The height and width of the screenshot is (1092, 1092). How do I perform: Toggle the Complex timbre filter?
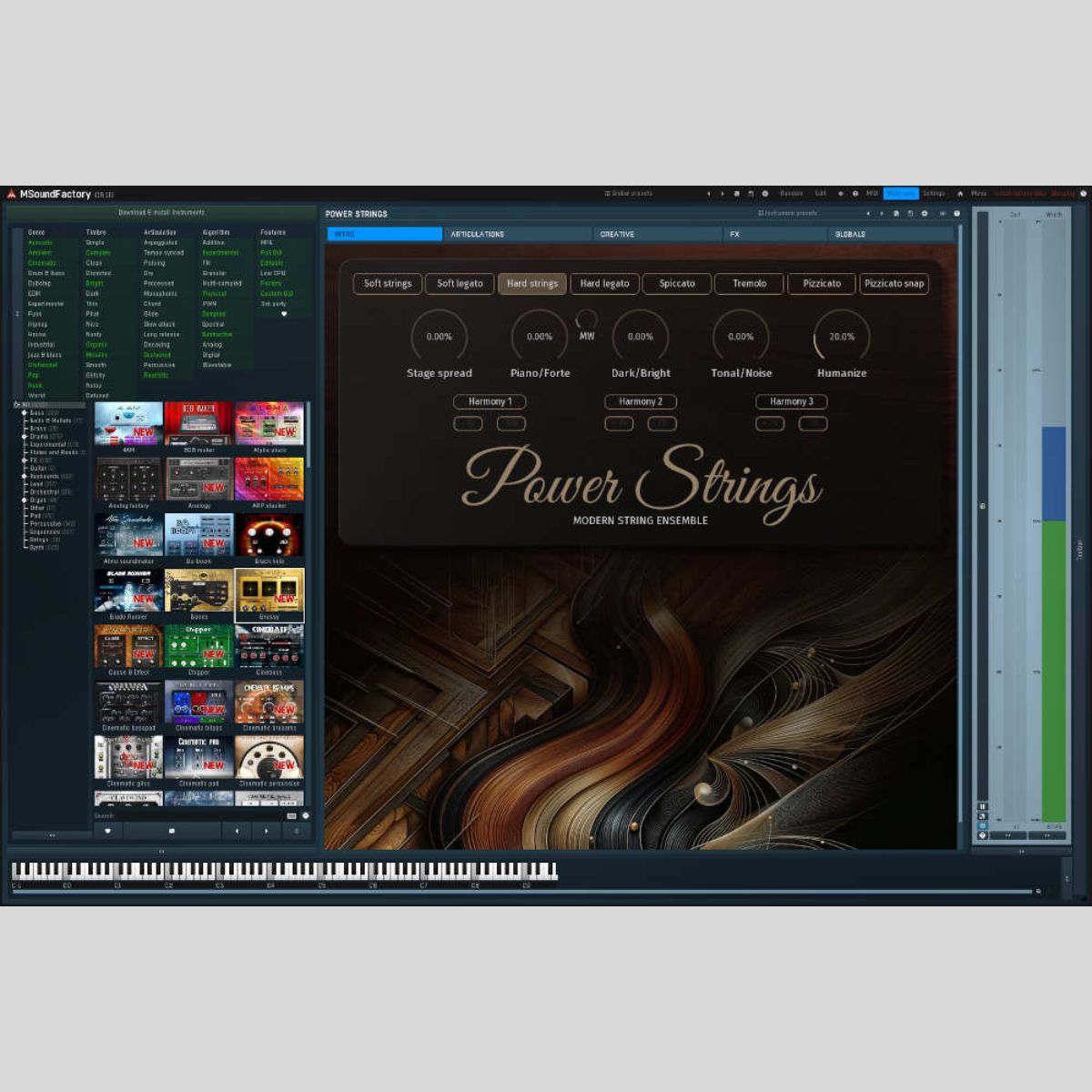pos(97,252)
